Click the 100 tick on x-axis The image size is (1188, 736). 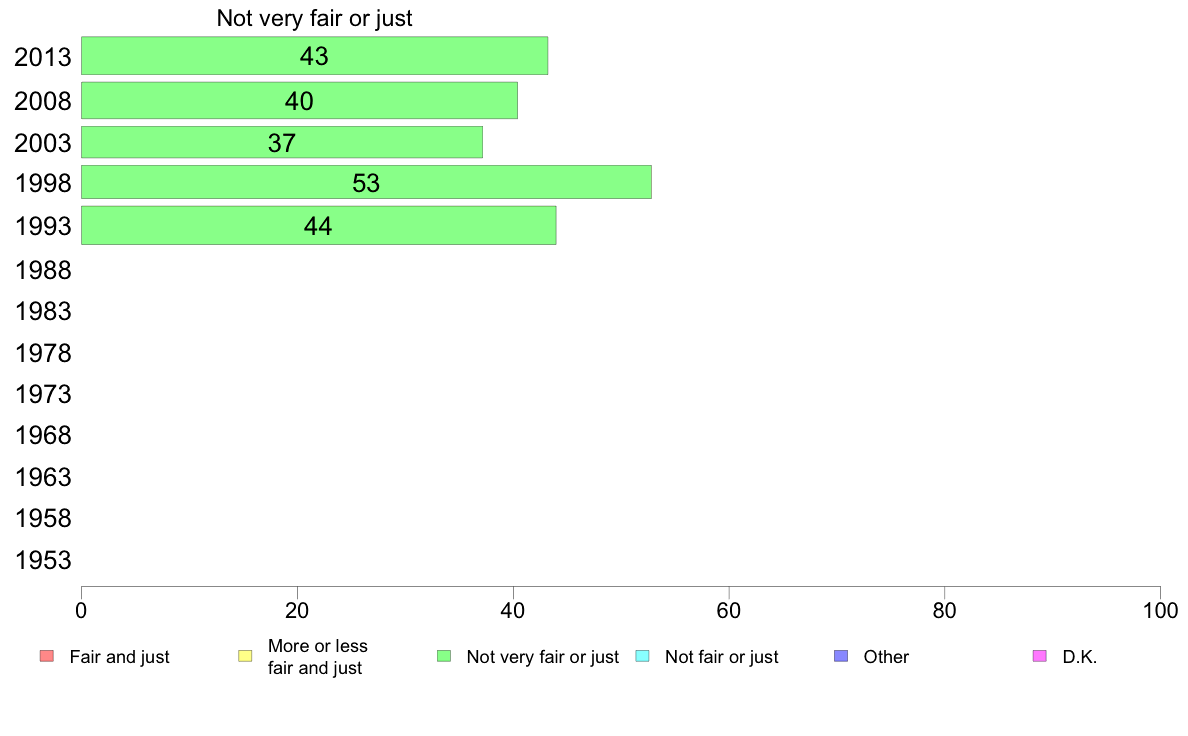[x=1160, y=610]
